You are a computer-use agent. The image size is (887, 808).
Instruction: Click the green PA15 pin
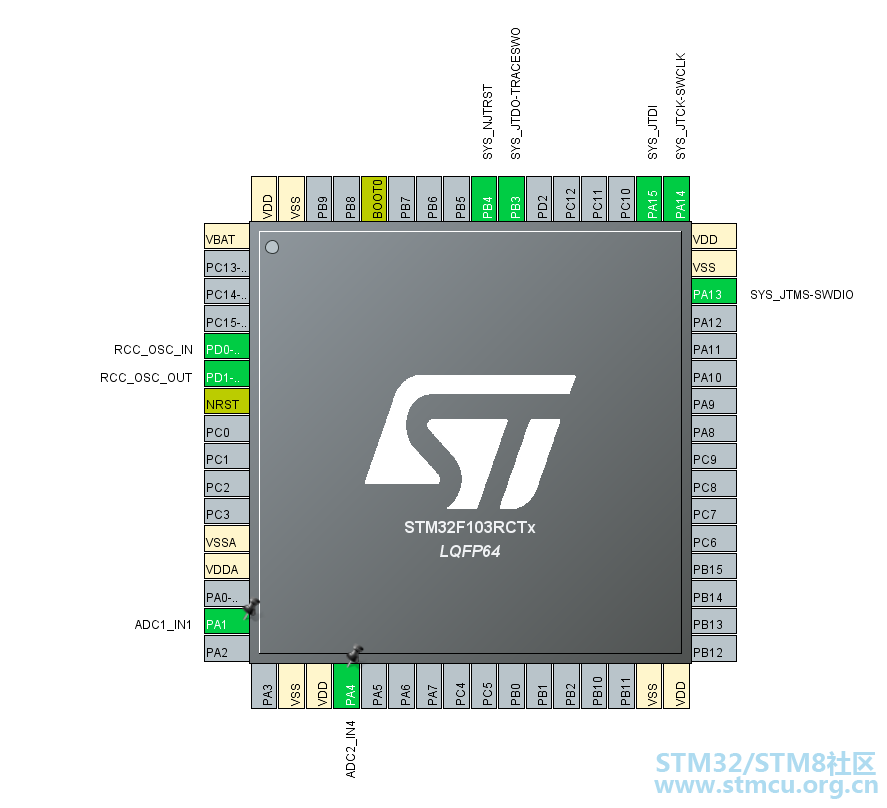click(649, 199)
